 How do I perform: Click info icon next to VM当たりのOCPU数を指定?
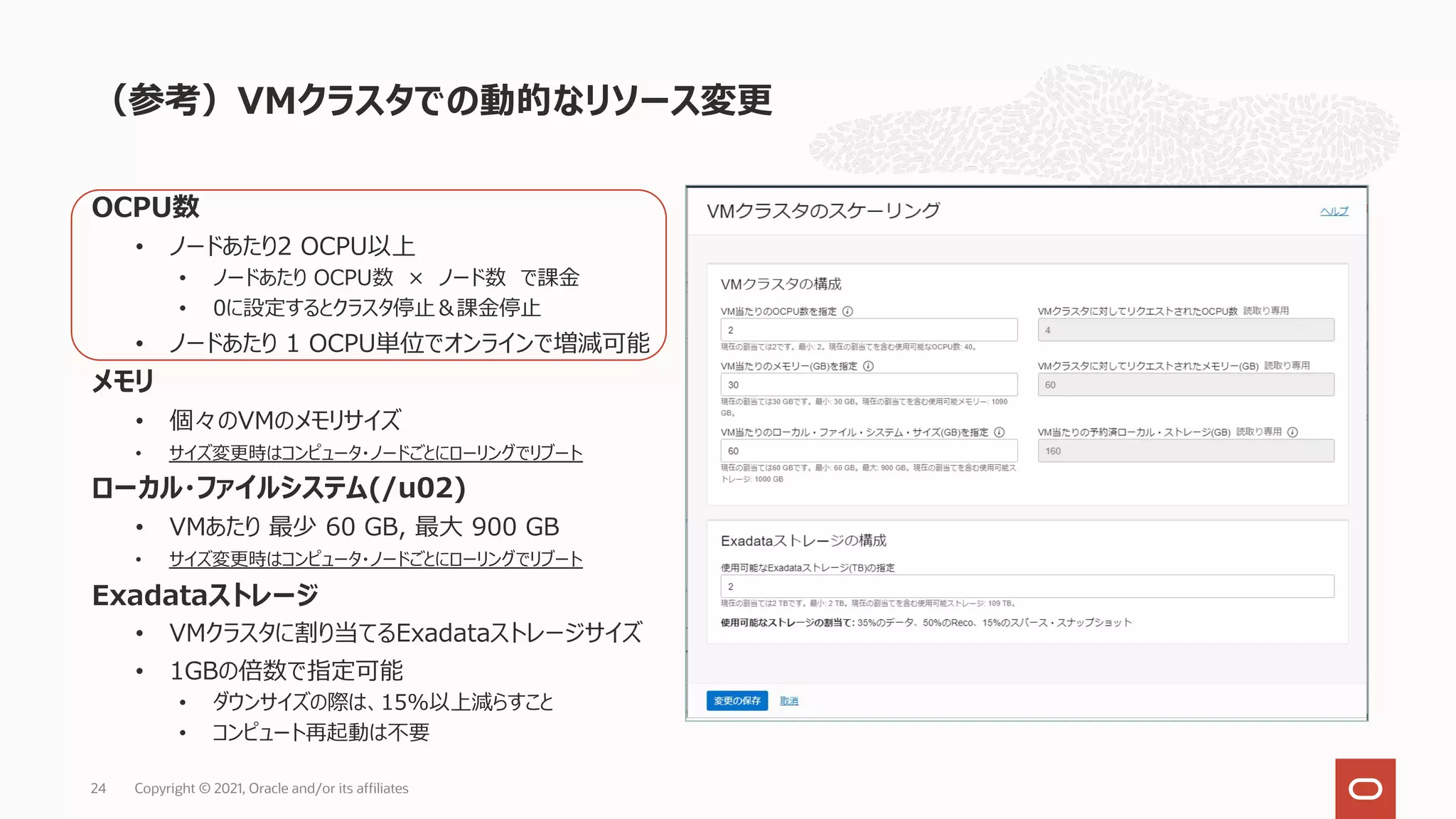847,311
